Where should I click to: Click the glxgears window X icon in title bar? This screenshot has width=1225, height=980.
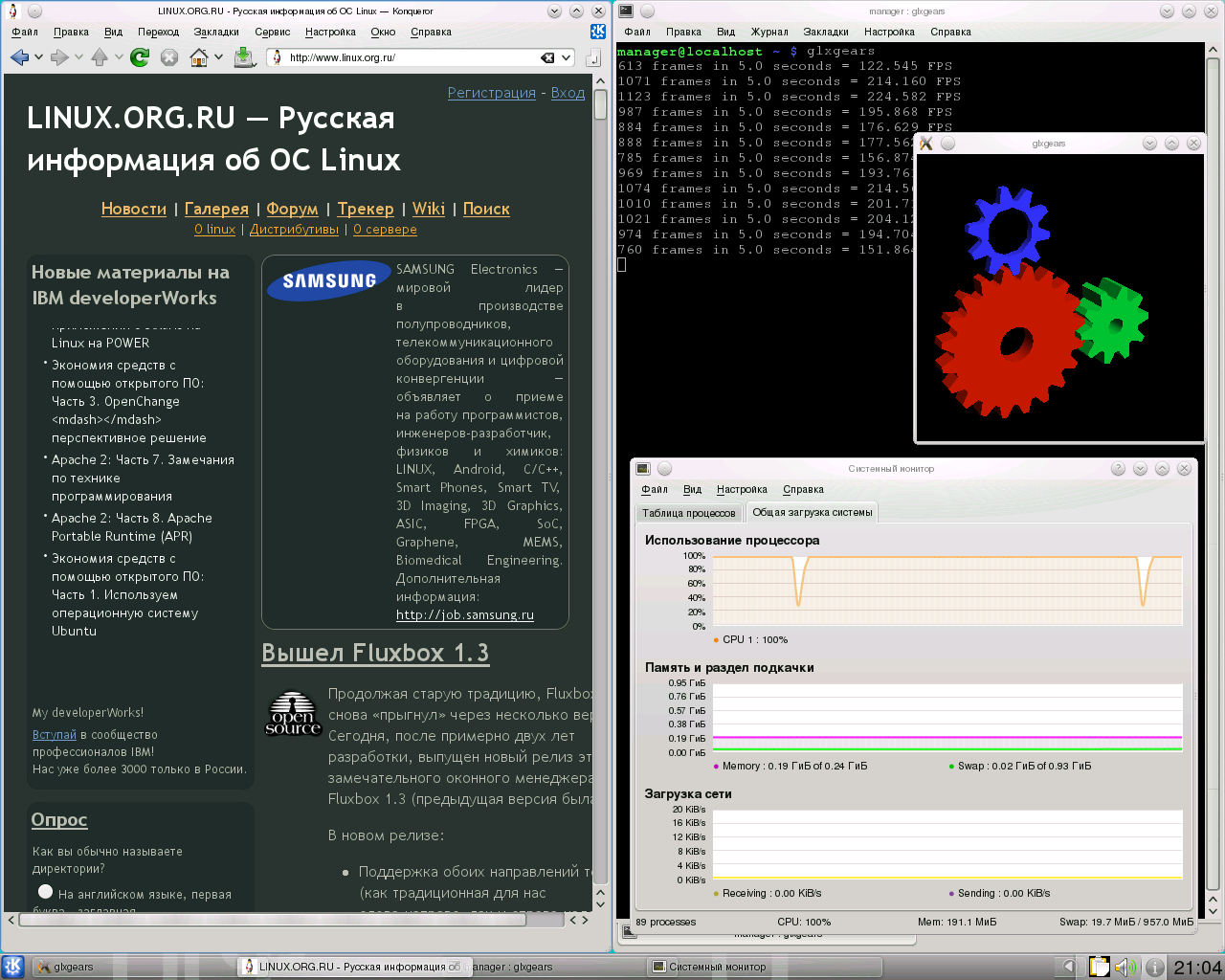[925, 144]
